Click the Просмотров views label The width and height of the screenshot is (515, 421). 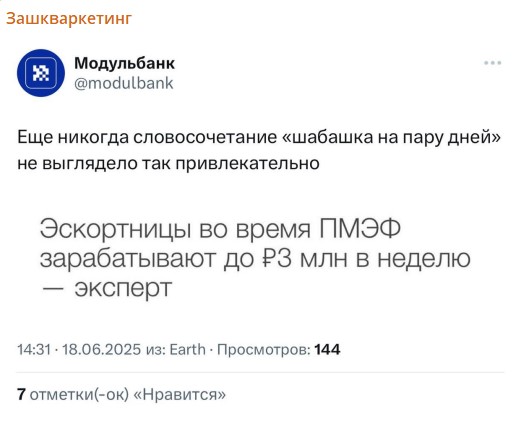click(264, 350)
